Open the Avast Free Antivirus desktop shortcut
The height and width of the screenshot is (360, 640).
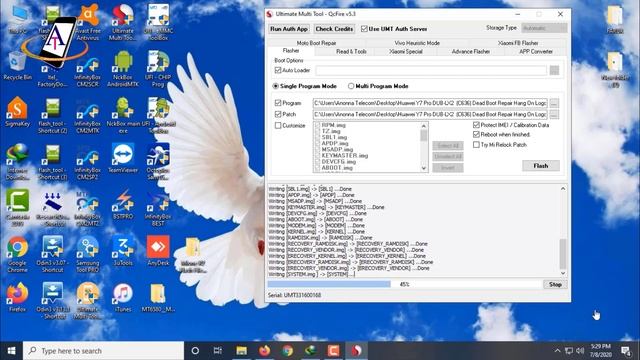click(88, 22)
